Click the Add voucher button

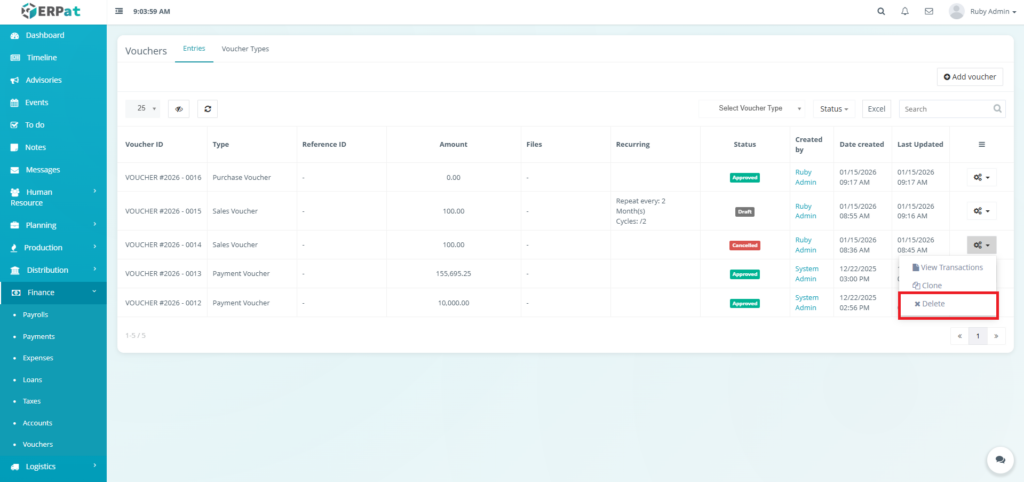pos(970,77)
